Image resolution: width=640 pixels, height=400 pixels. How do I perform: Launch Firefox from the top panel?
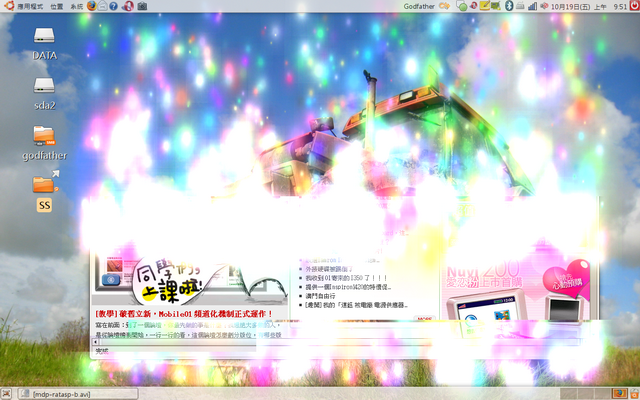pyautogui.click(x=92, y=6)
